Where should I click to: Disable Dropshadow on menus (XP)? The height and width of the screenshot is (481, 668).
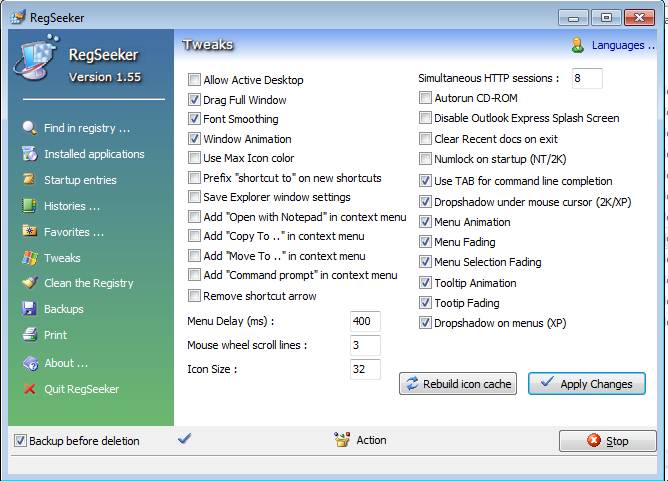(x=425, y=323)
